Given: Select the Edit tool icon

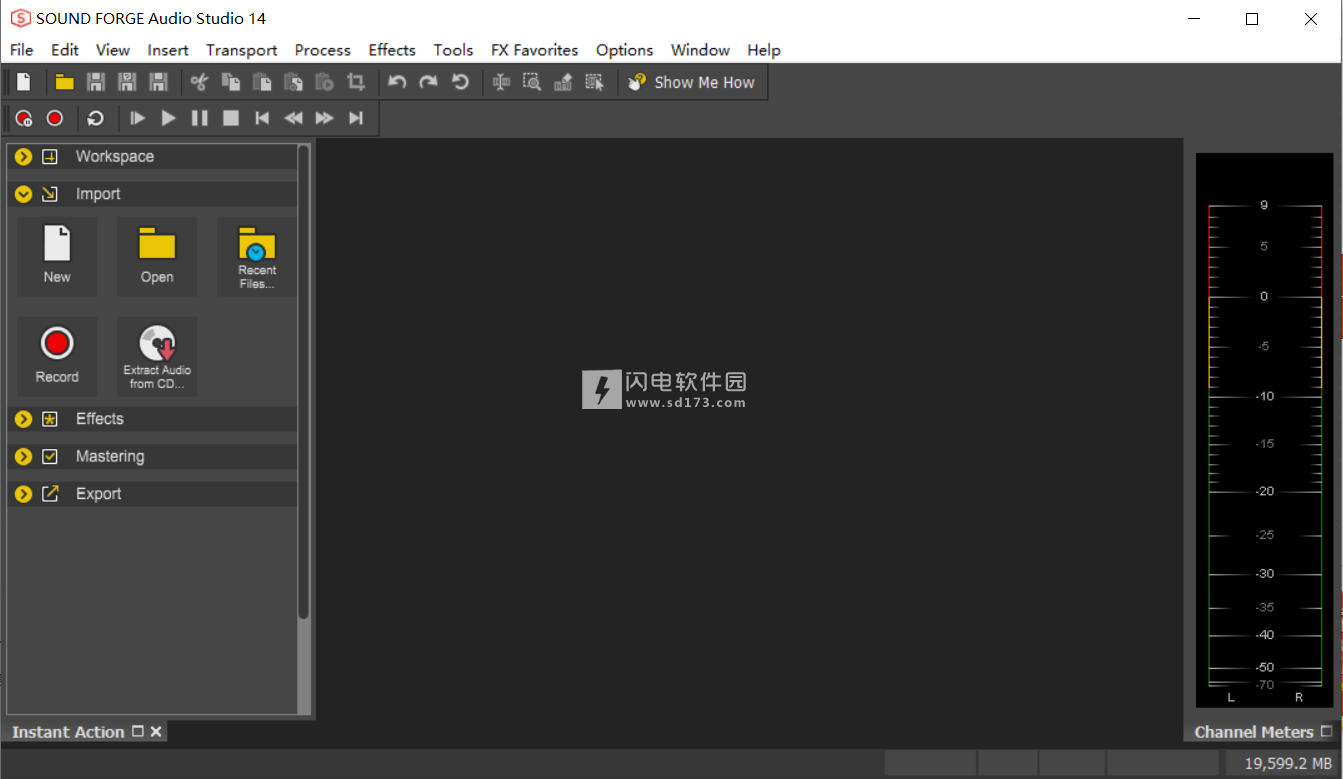Looking at the screenshot, I should point(501,82).
